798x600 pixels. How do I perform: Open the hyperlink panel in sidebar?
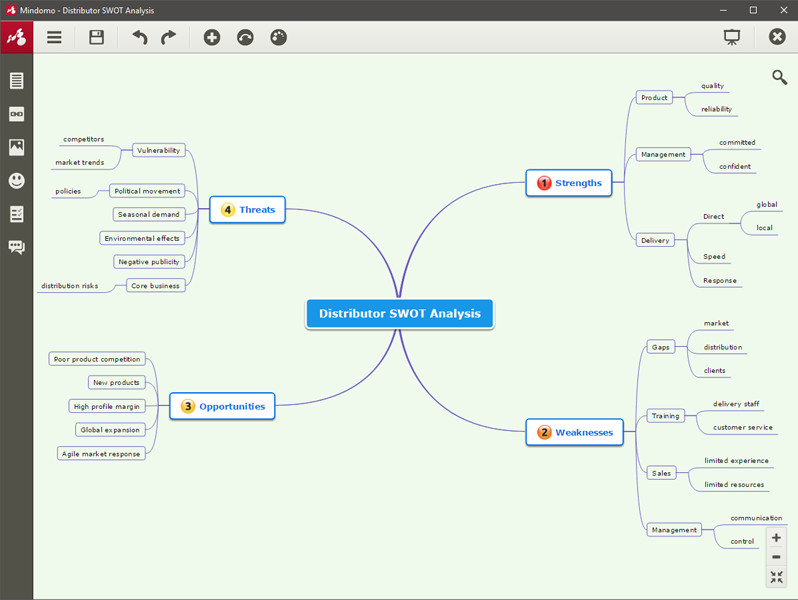(16, 114)
